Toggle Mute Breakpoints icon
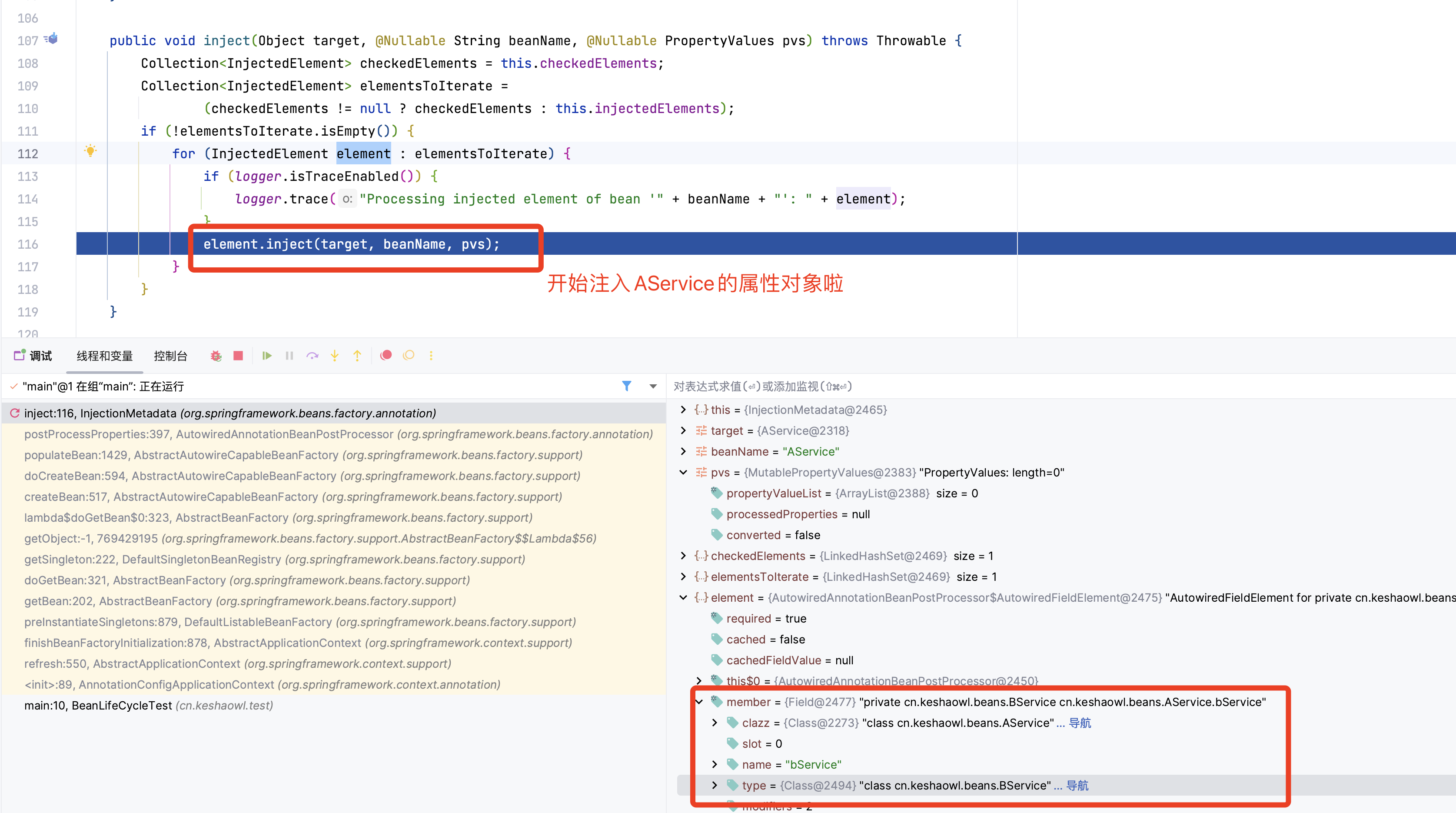The image size is (1456, 813). point(409,355)
